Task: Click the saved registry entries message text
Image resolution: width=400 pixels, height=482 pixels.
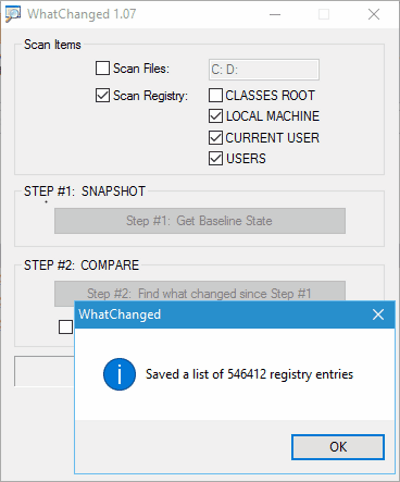Action: click(x=249, y=374)
